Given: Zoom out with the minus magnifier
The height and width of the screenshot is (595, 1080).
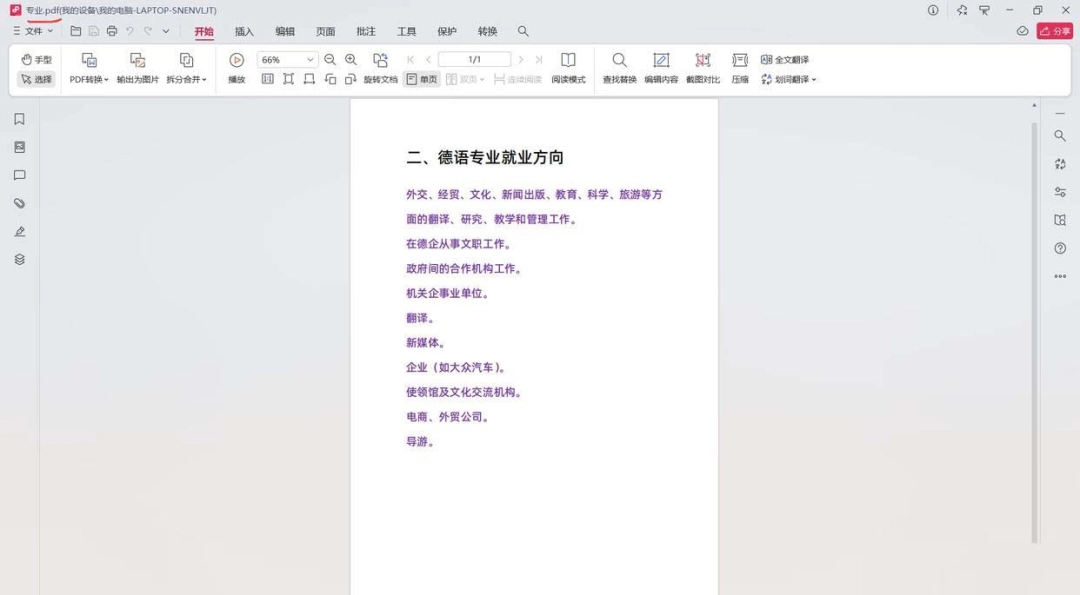Looking at the screenshot, I should 330,60.
